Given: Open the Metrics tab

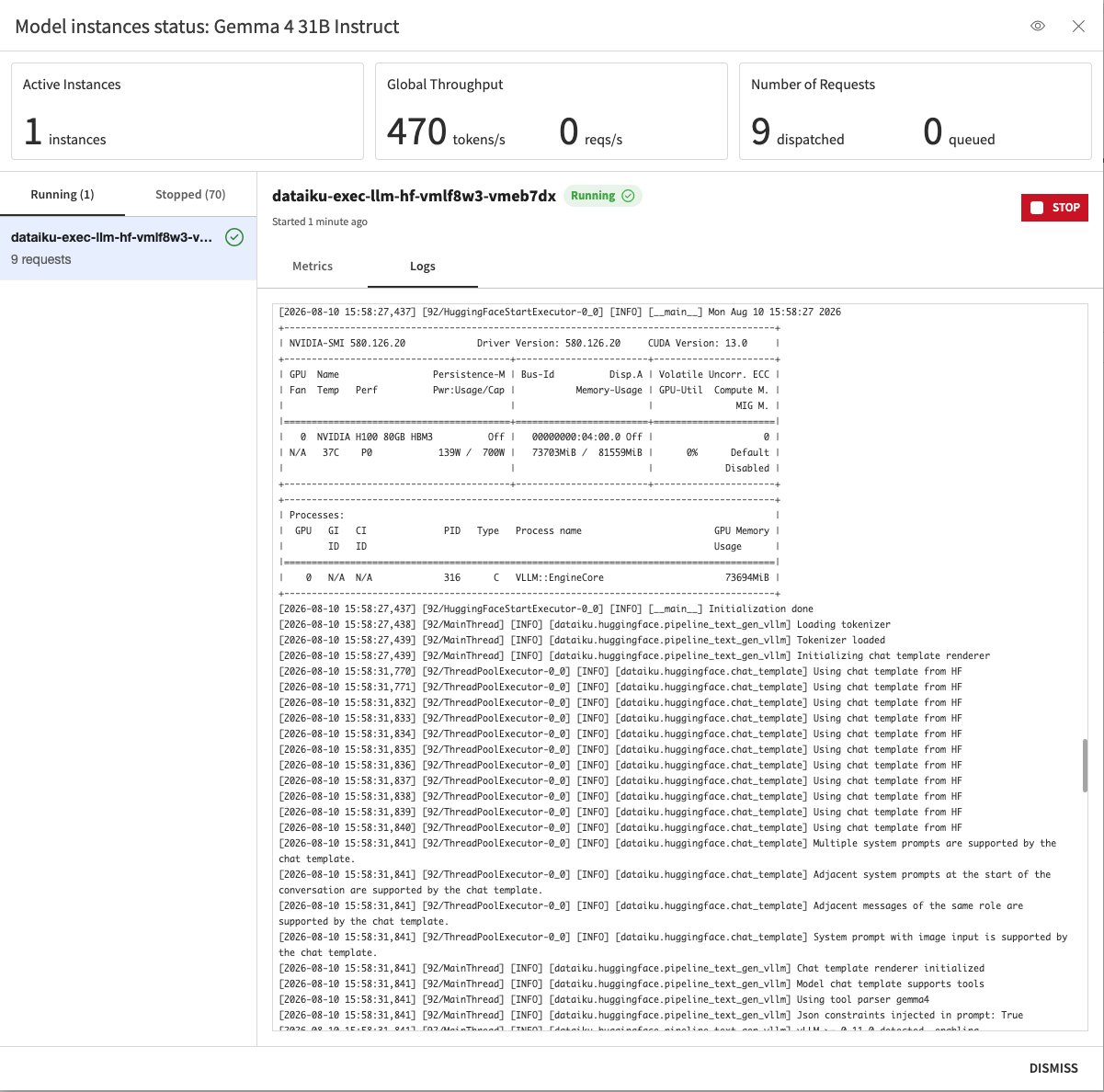Looking at the screenshot, I should 313,267.
